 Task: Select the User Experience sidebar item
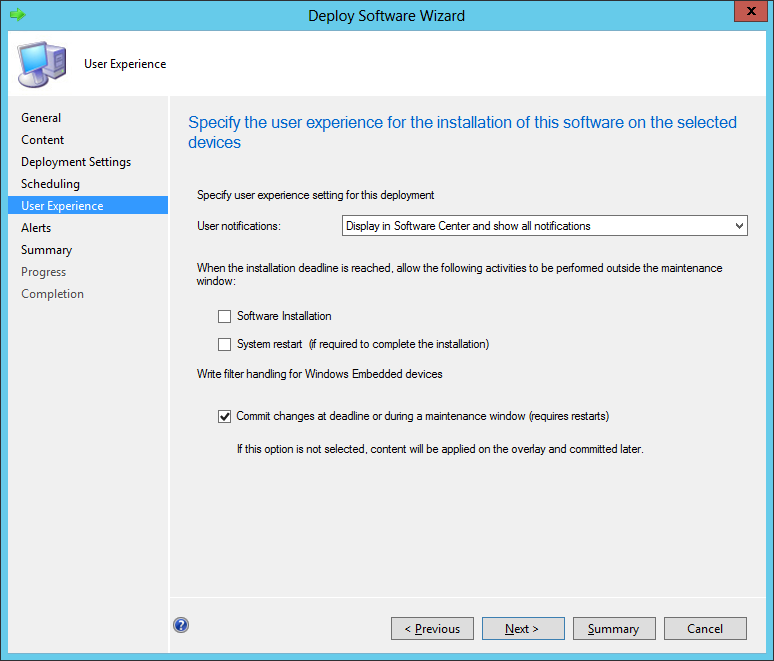pyautogui.click(x=62, y=206)
